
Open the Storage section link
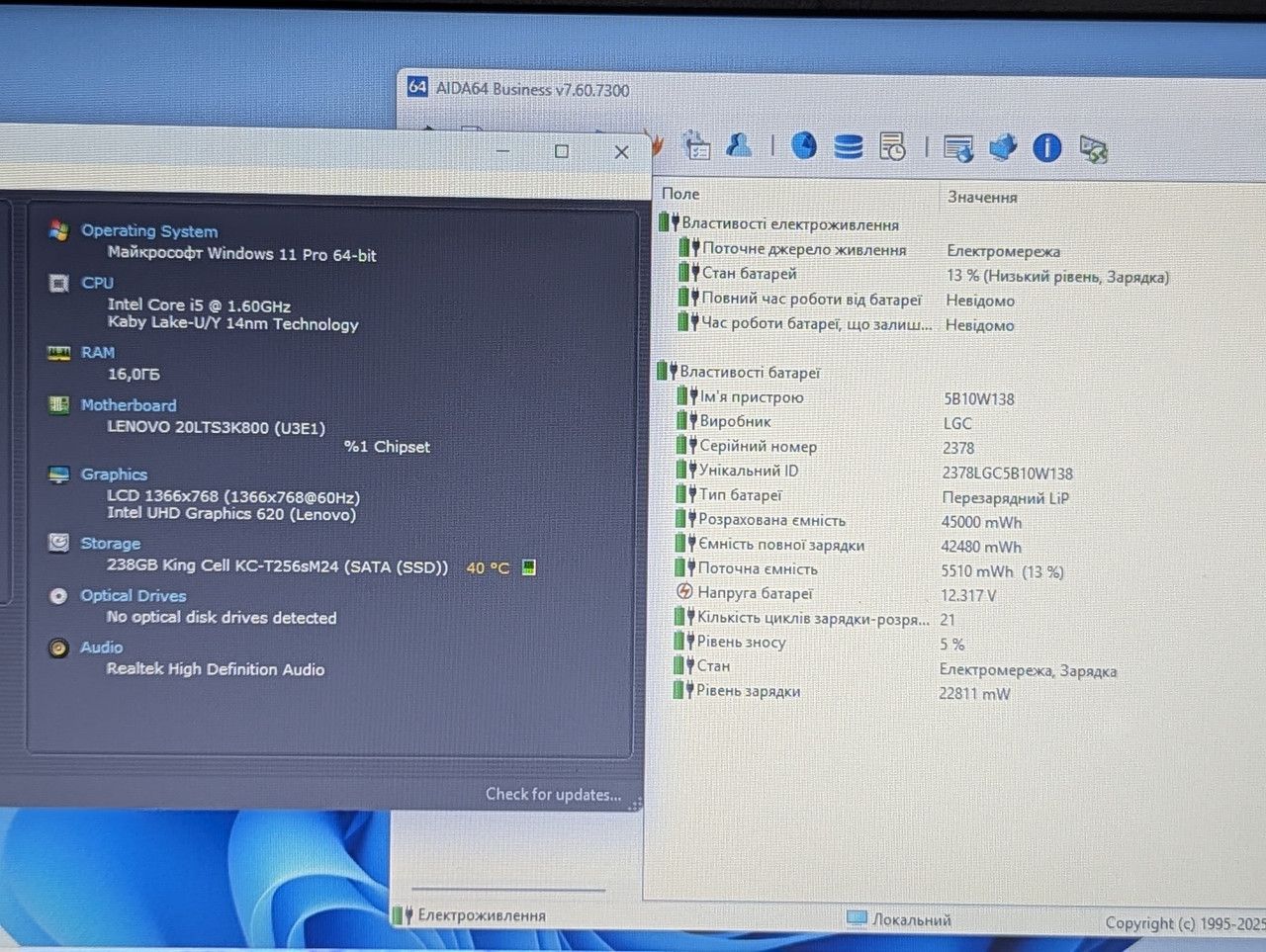[111, 544]
